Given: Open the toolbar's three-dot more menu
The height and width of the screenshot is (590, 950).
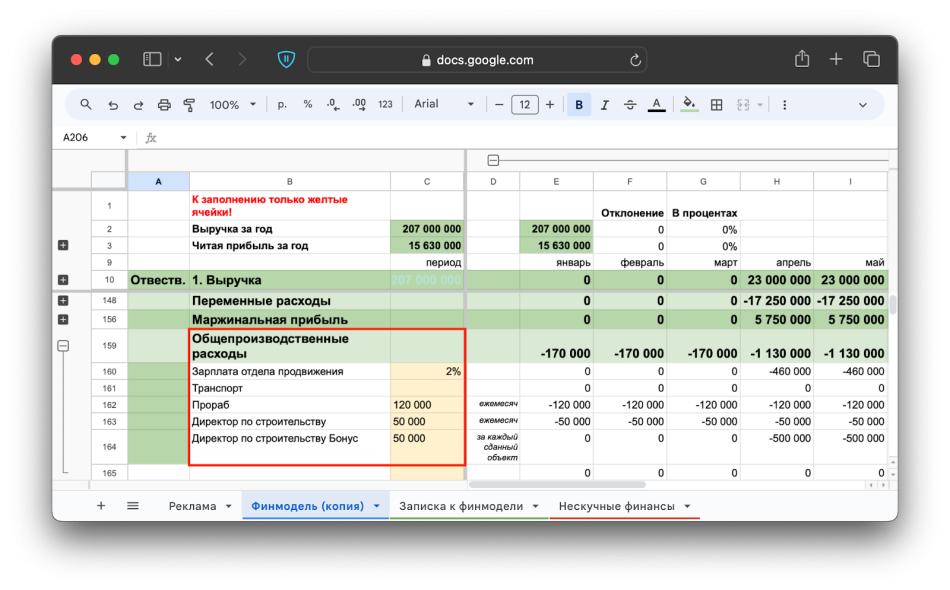Looking at the screenshot, I should (x=785, y=105).
